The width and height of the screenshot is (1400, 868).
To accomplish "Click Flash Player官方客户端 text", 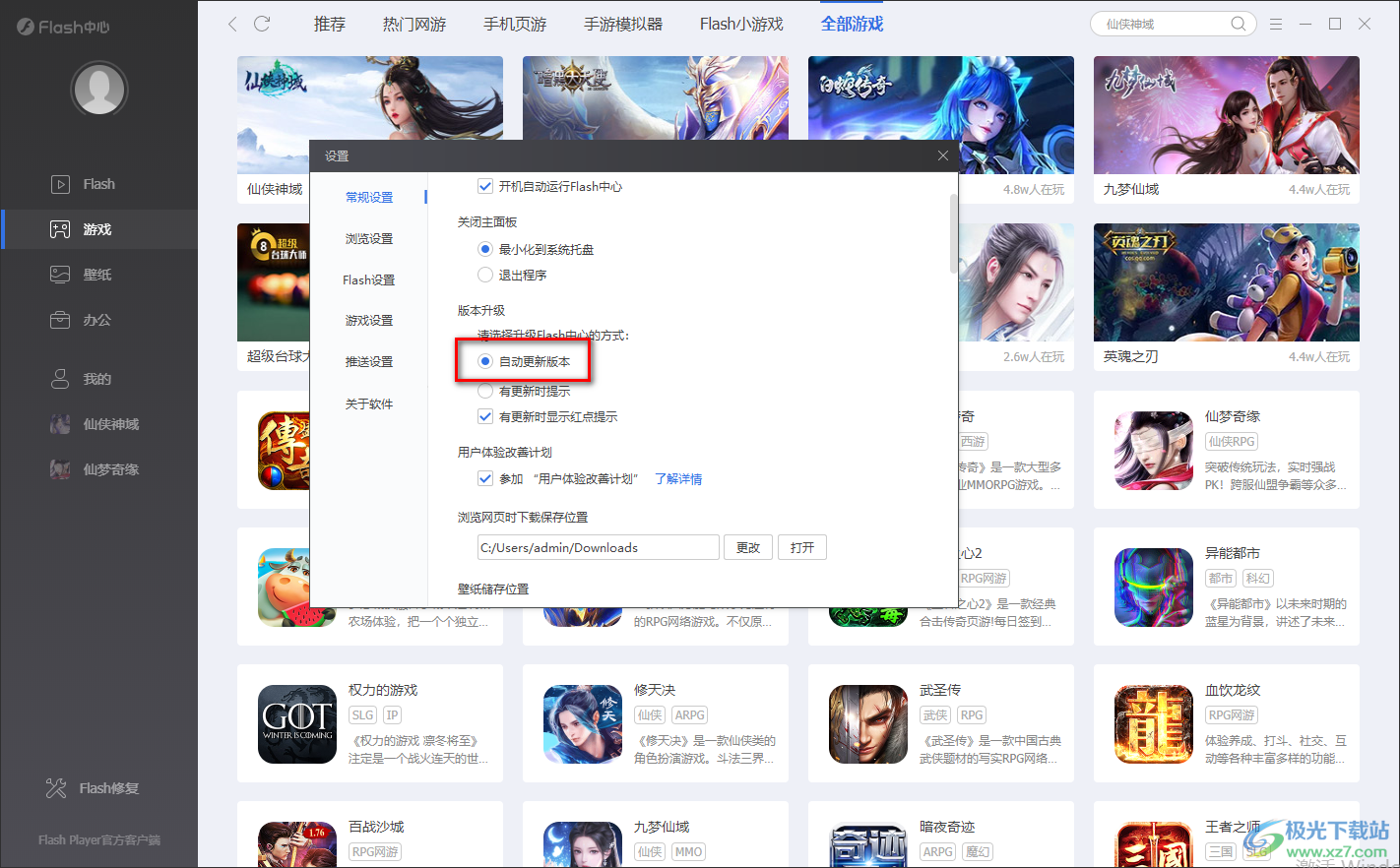I will point(99,839).
